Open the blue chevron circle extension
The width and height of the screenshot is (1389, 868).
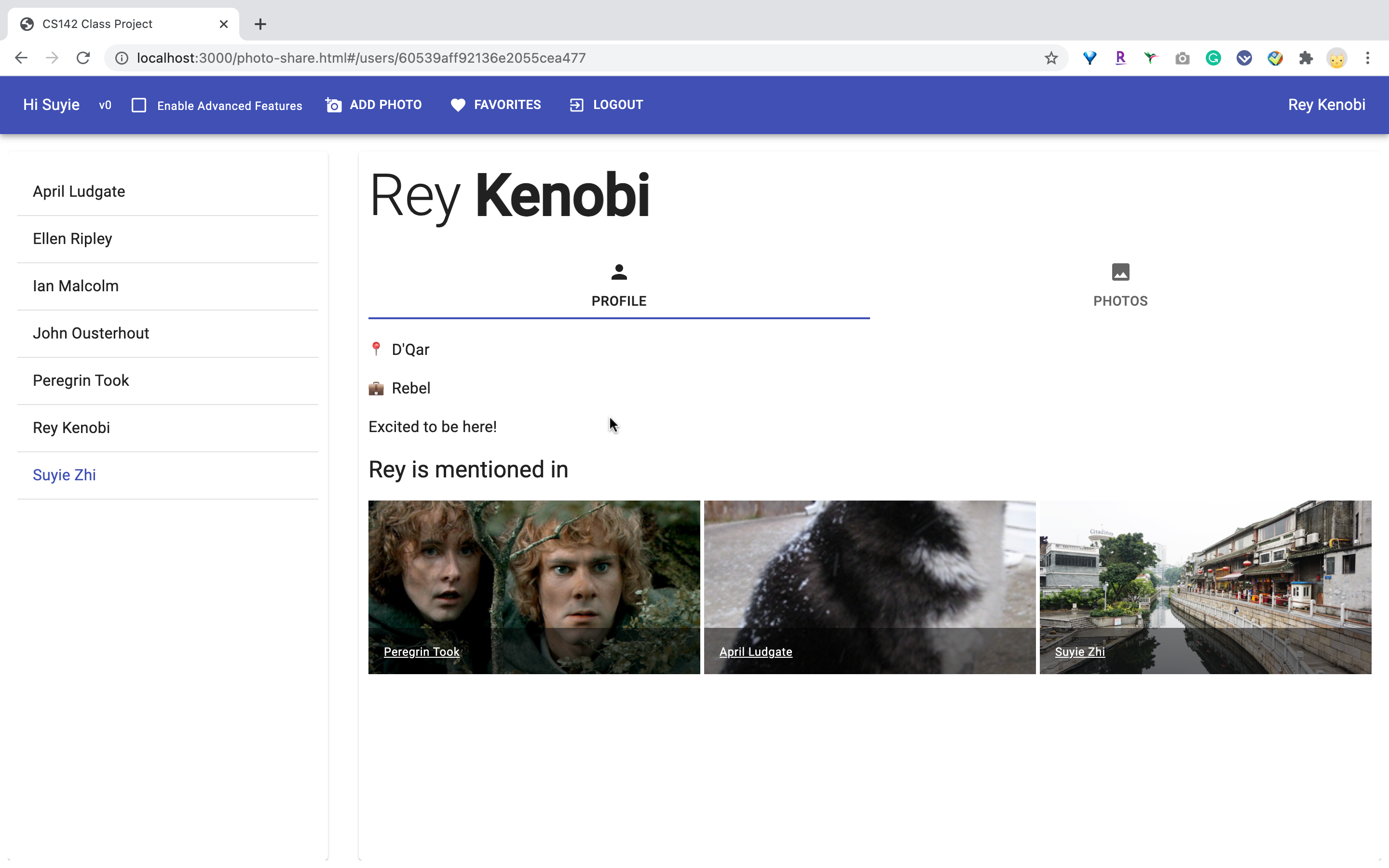pos(1244,58)
